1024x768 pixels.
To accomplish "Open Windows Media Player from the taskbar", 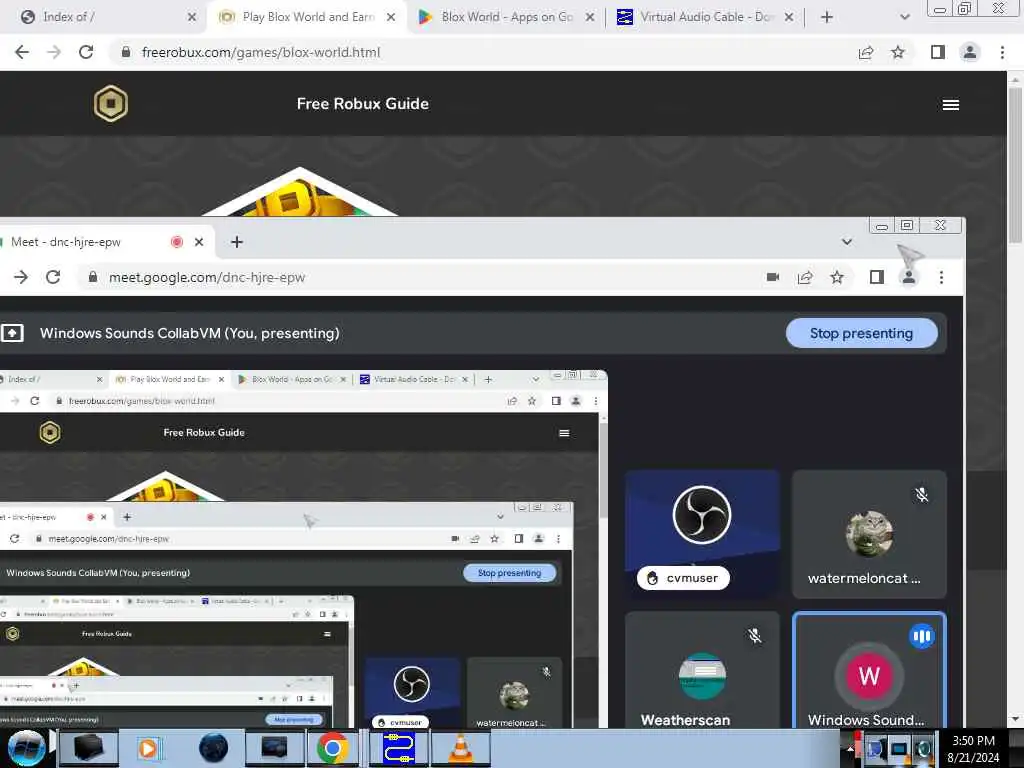I will [148, 748].
